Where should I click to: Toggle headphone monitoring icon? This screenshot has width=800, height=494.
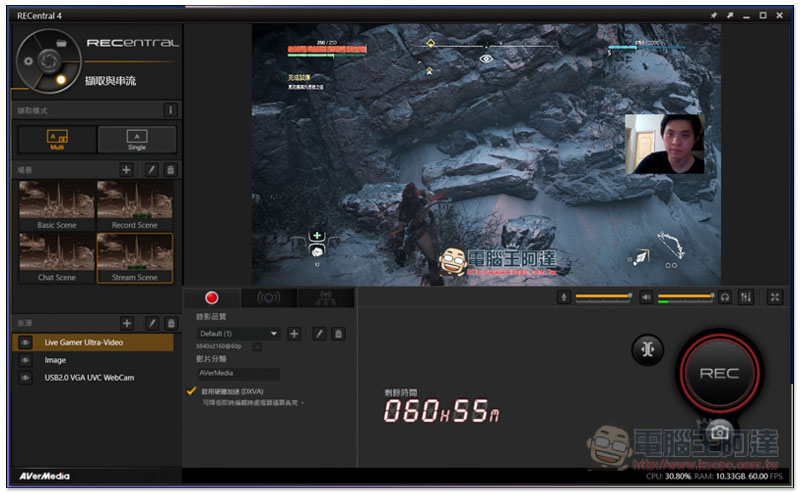click(725, 297)
